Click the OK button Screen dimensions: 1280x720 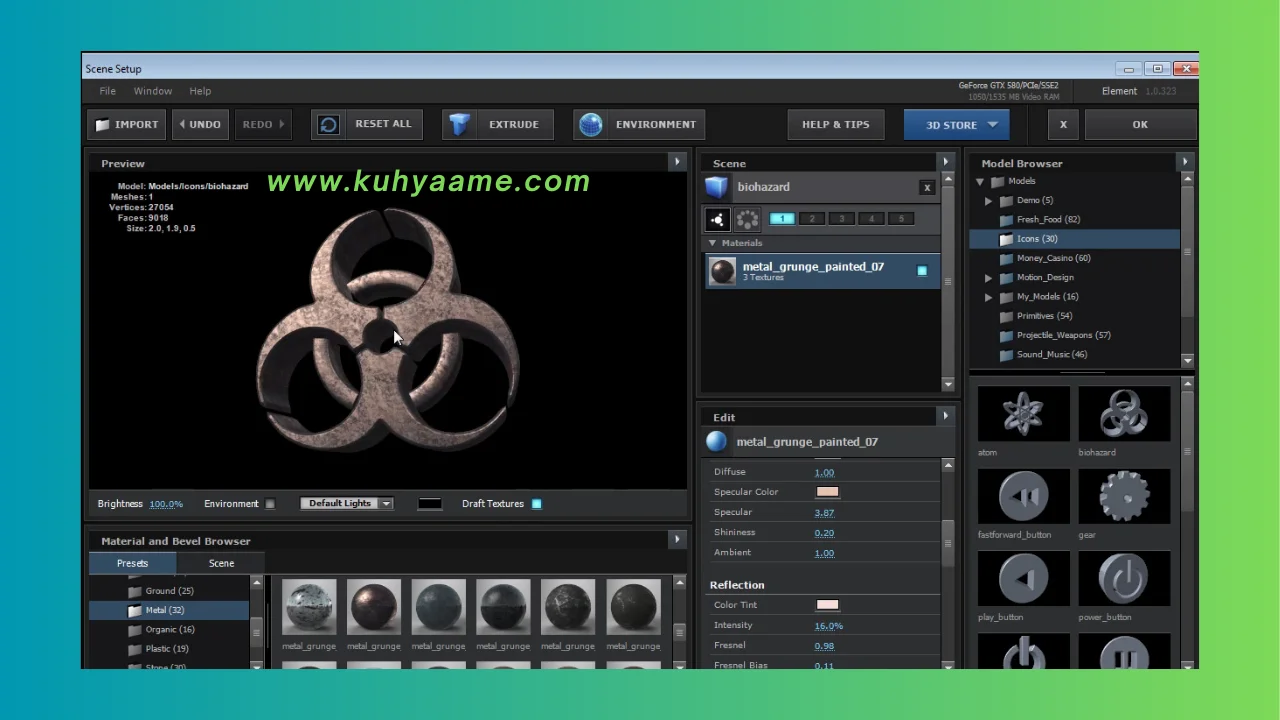tap(1140, 124)
